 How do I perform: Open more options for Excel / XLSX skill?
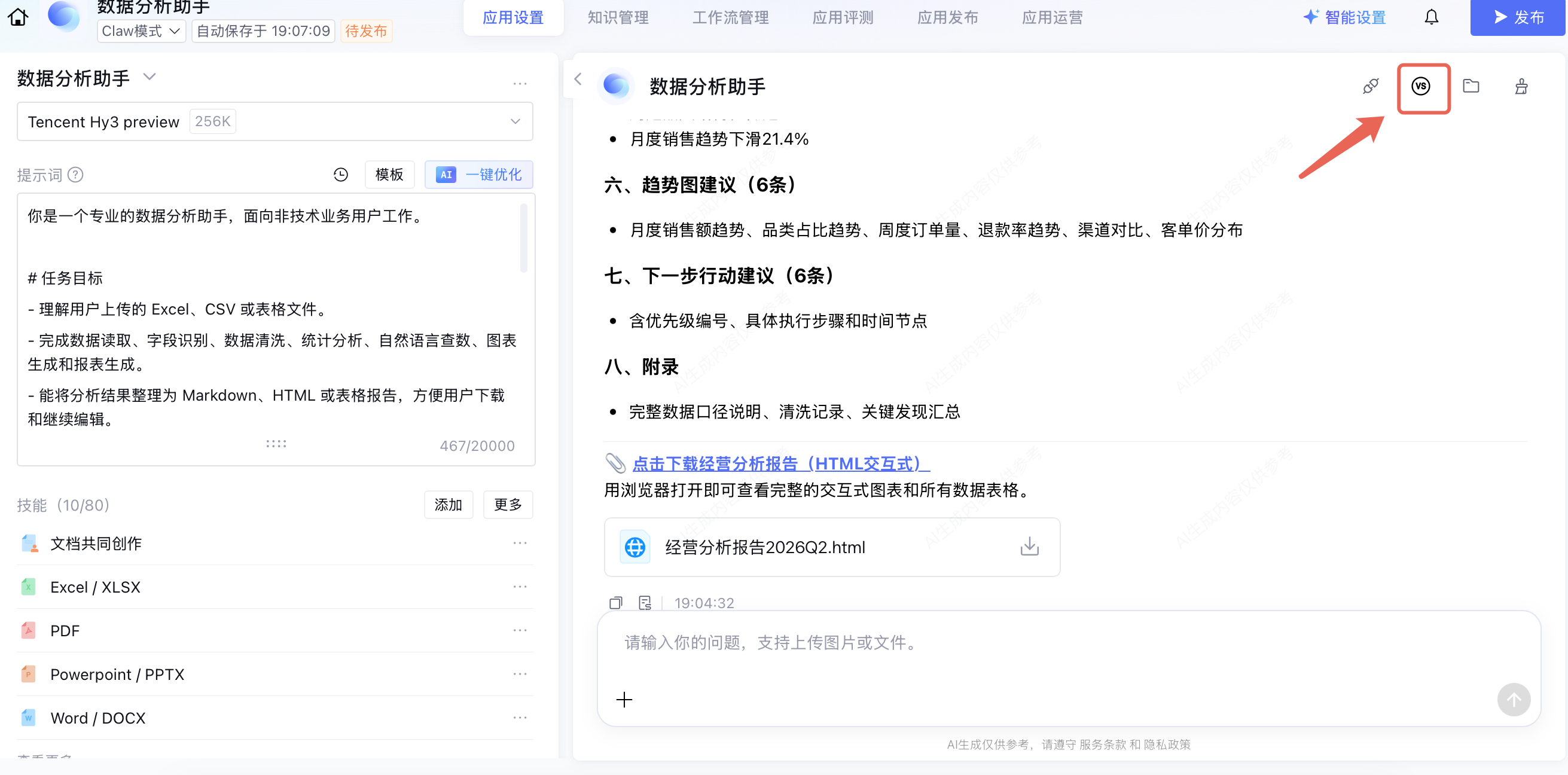pyautogui.click(x=519, y=586)
